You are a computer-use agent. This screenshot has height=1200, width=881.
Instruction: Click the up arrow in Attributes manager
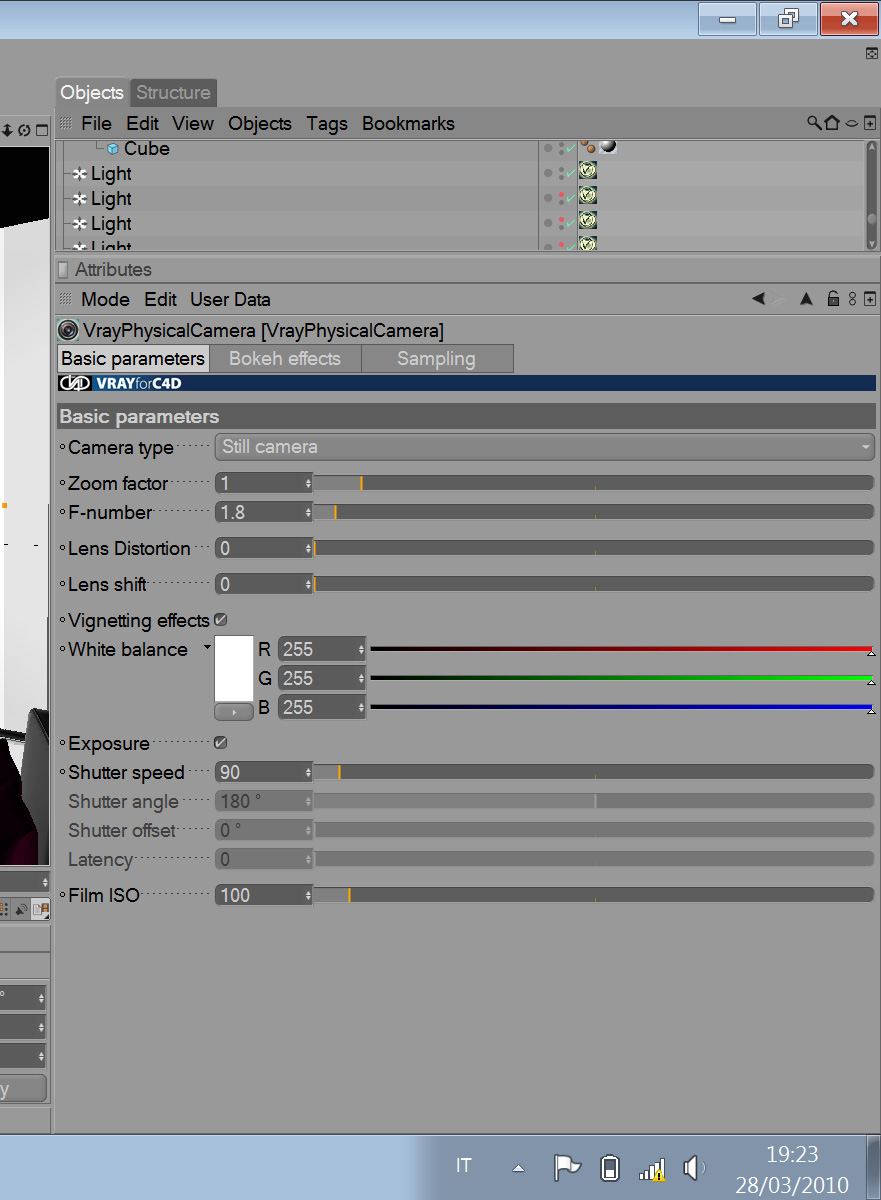click(x=806, y=299)
